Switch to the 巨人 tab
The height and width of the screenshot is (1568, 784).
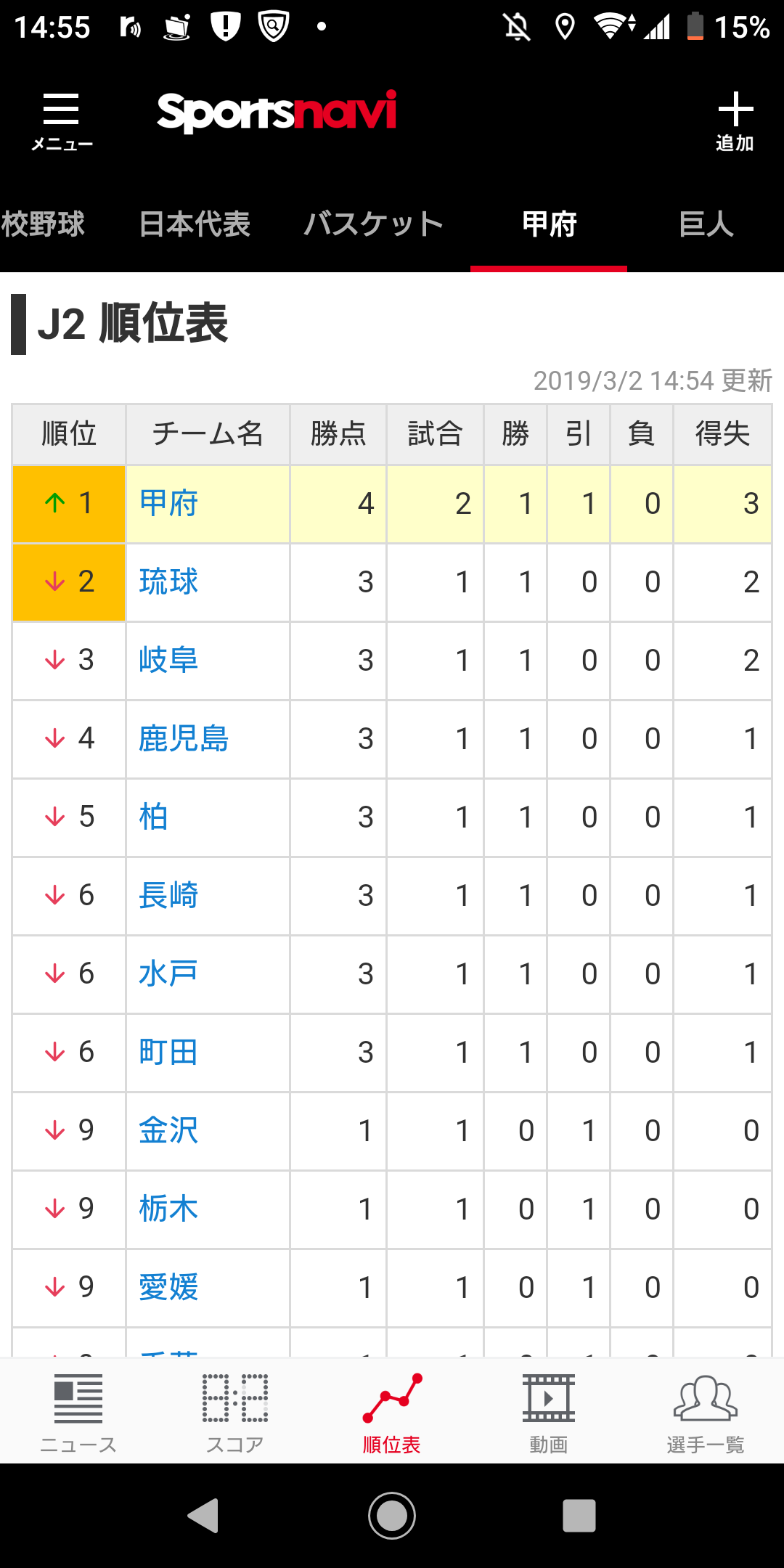[706, 224]
